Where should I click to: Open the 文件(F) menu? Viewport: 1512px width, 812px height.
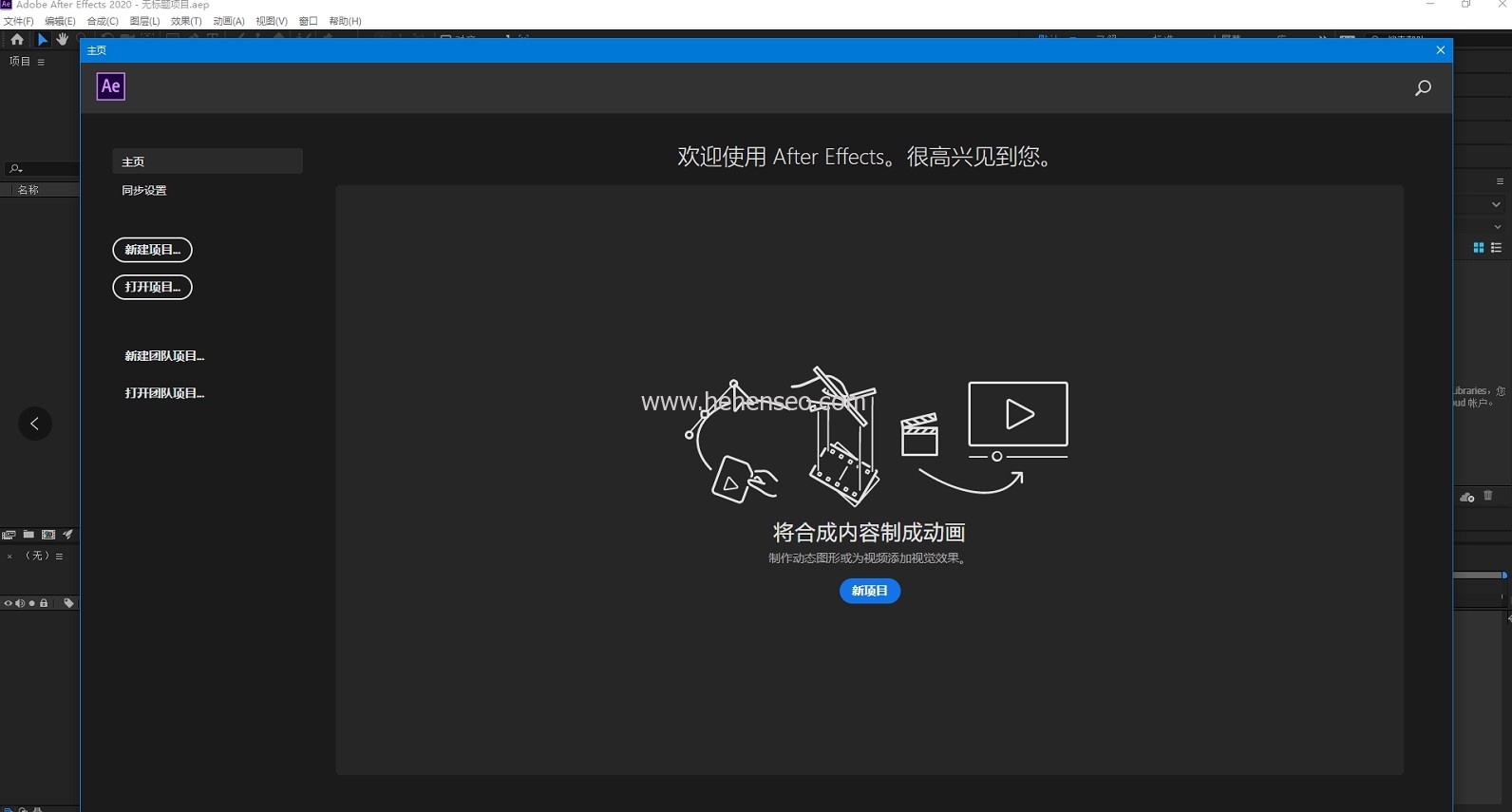coord(18,21)
